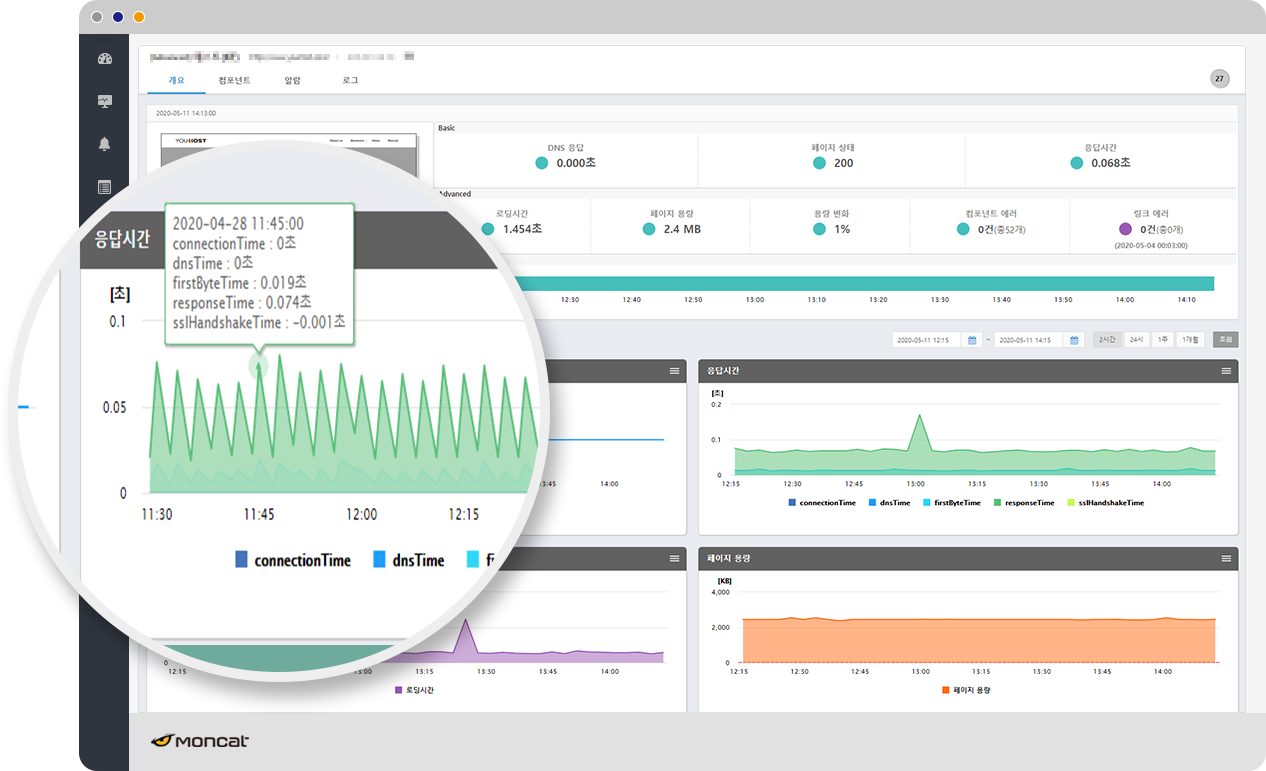Click the 조회 search button
The image size is (1266, 771).
click(x=1226, y=340)
